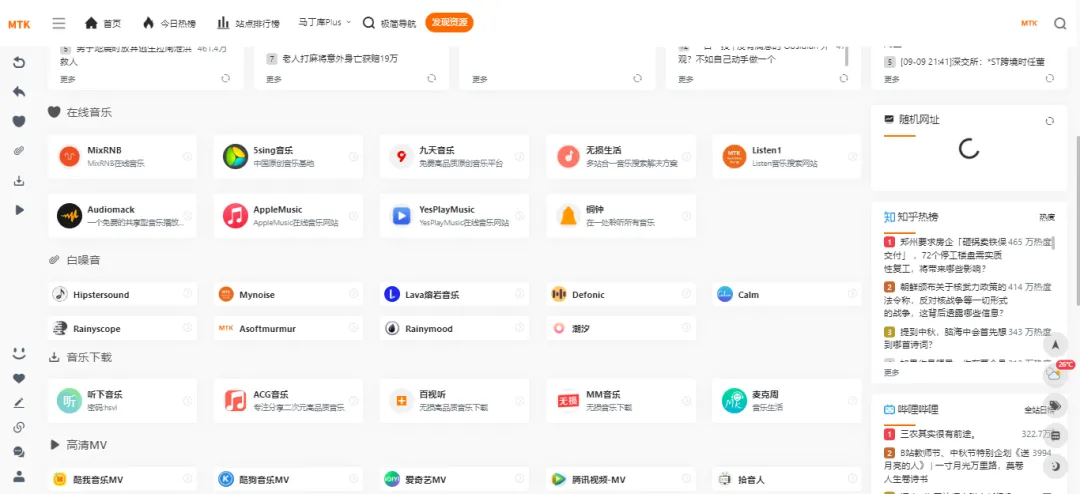Click the 潮汐 icon
1080x494 pixels.
559,329
